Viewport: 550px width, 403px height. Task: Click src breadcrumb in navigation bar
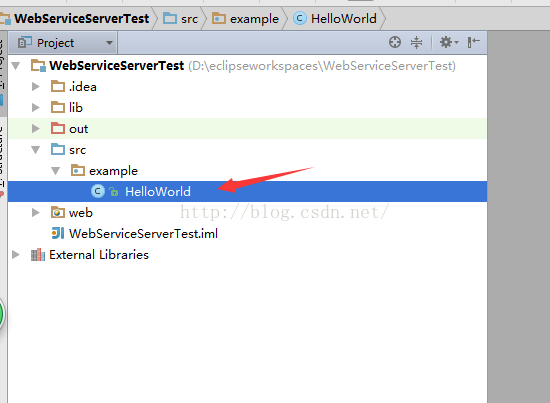pyautogui.click(x=189, y=19)
